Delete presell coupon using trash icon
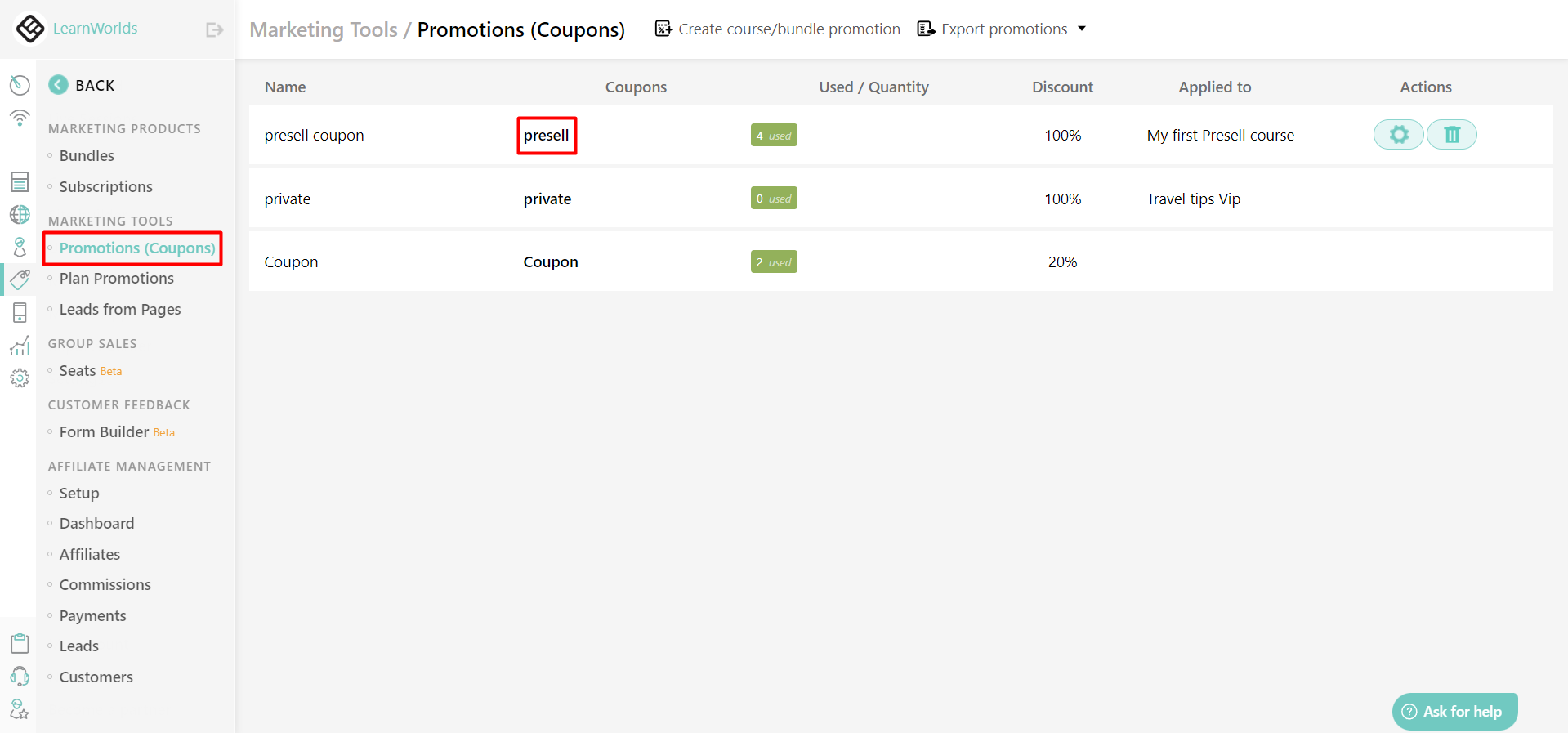 pyautogui.click(x=1451, y=134)
